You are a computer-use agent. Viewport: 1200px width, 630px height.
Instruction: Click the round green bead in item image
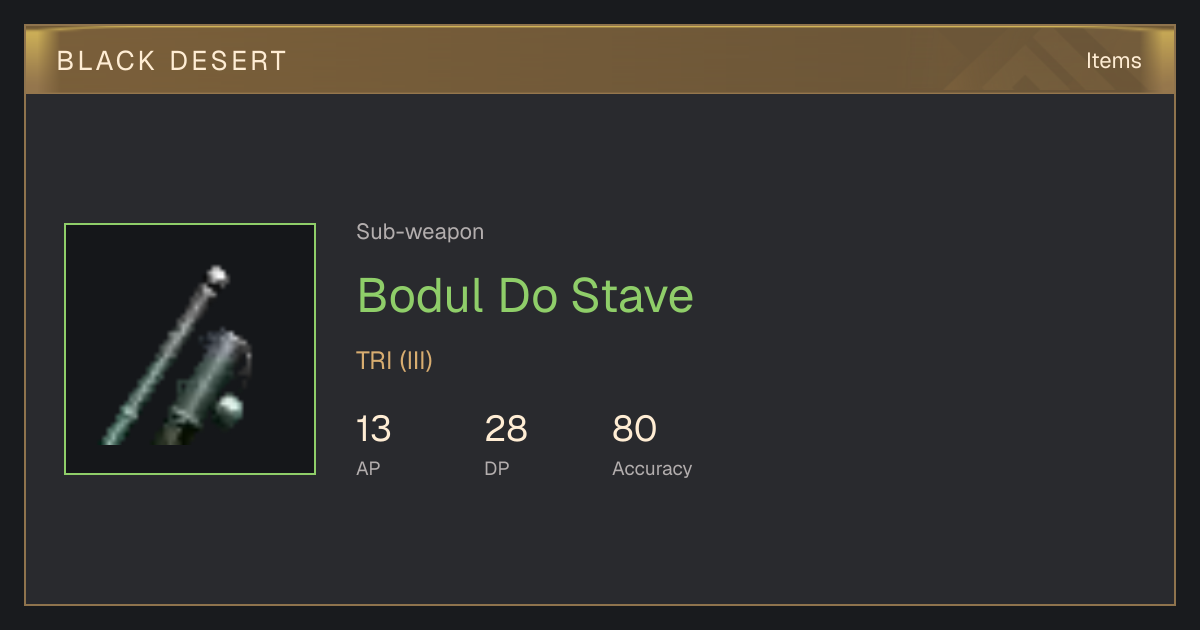[x=231, y=409]
